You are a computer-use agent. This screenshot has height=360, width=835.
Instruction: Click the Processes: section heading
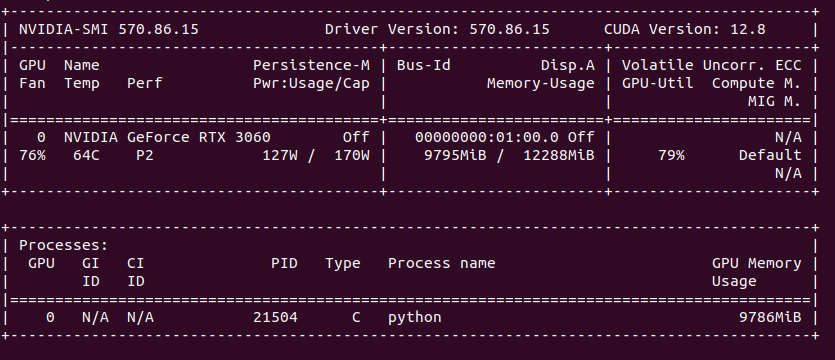64,246
